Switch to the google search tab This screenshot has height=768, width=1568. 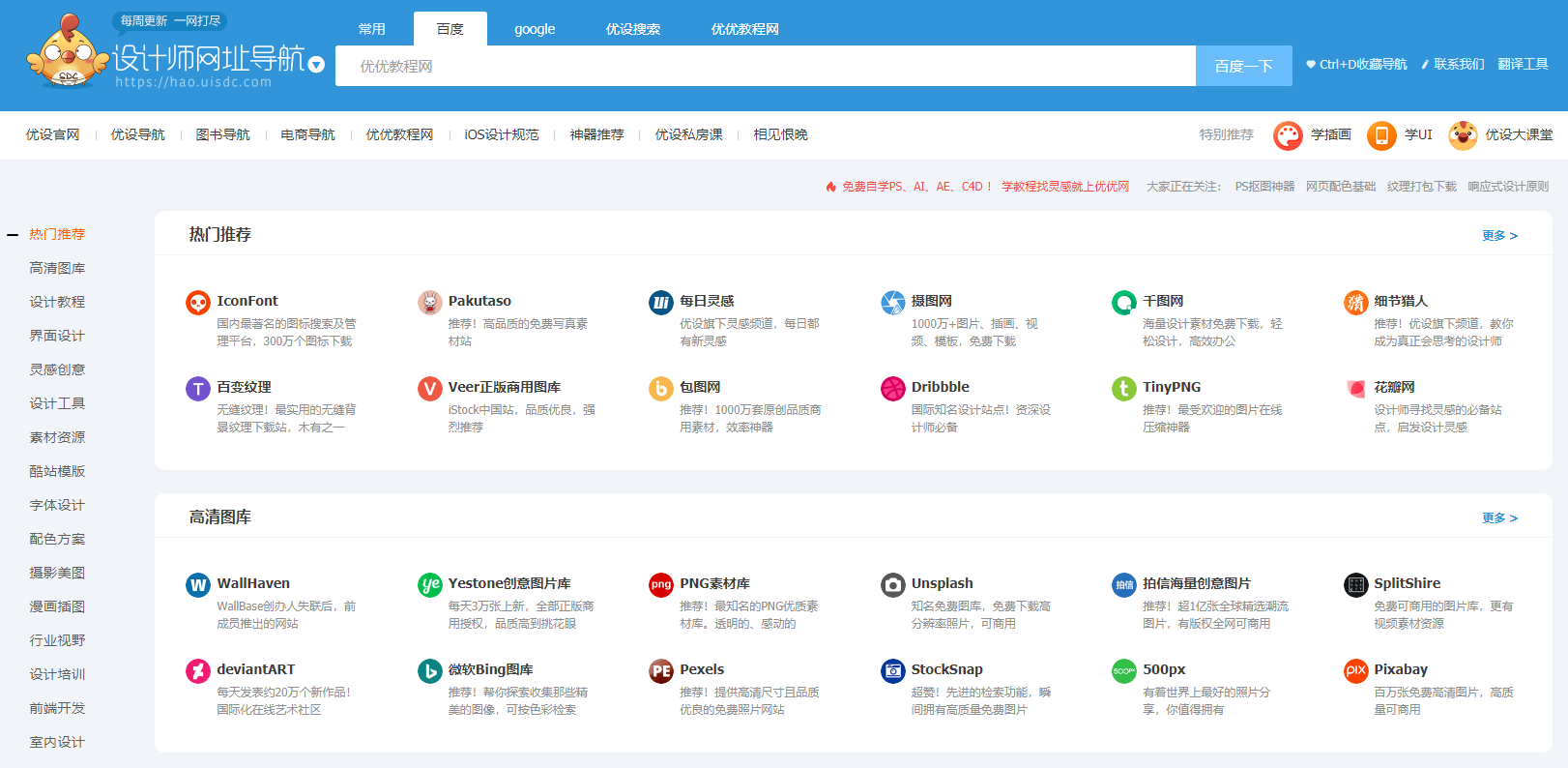pos(535,29)
